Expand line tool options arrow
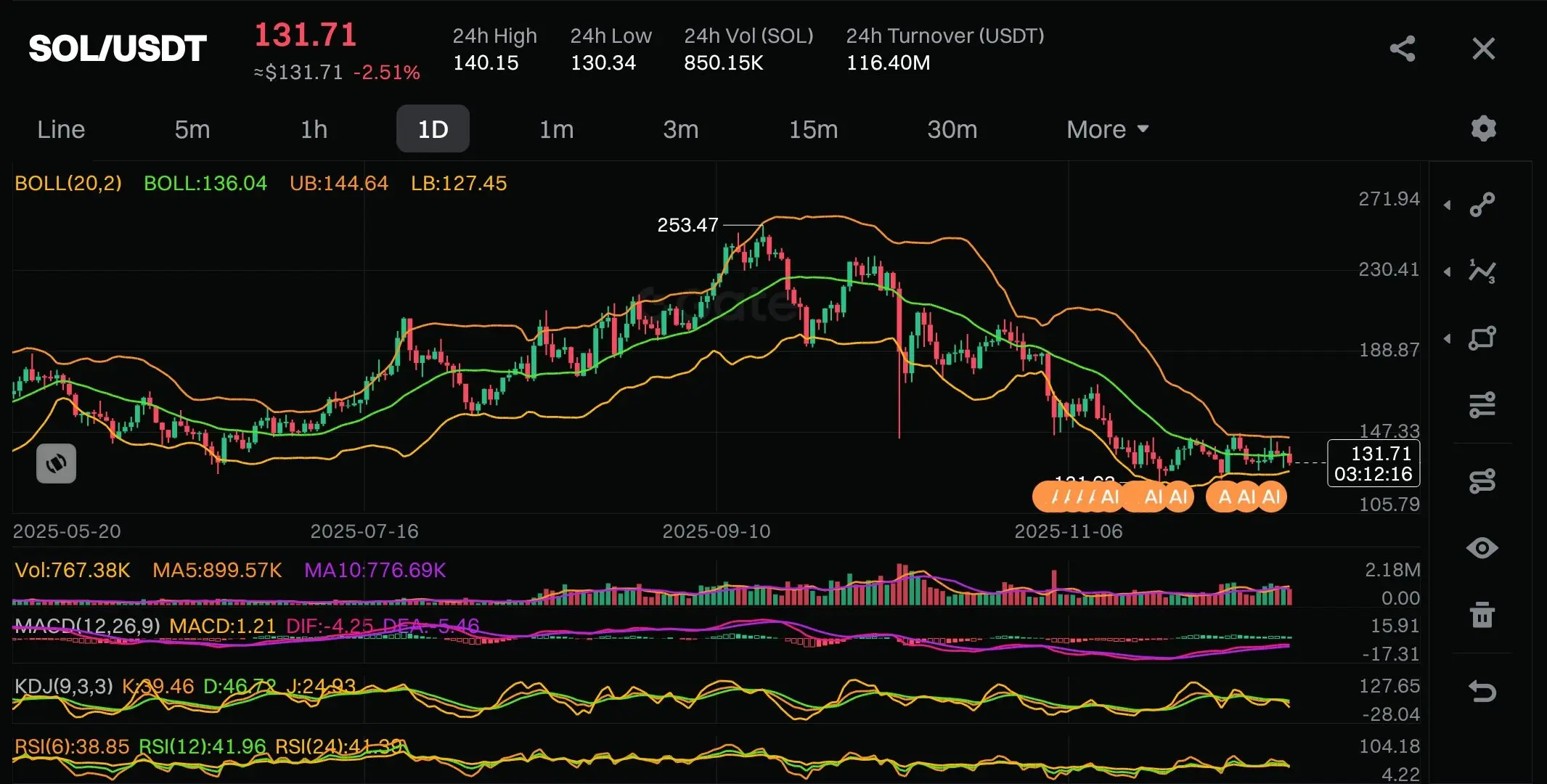 point(1448,205)
